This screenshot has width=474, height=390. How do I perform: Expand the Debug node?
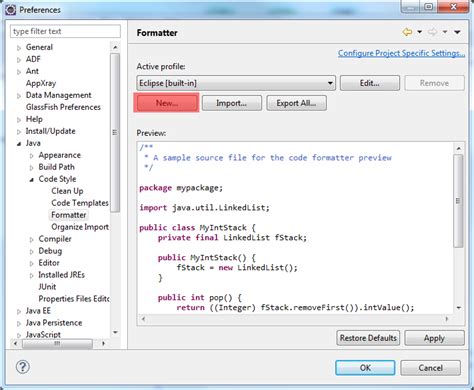[32, 252]
